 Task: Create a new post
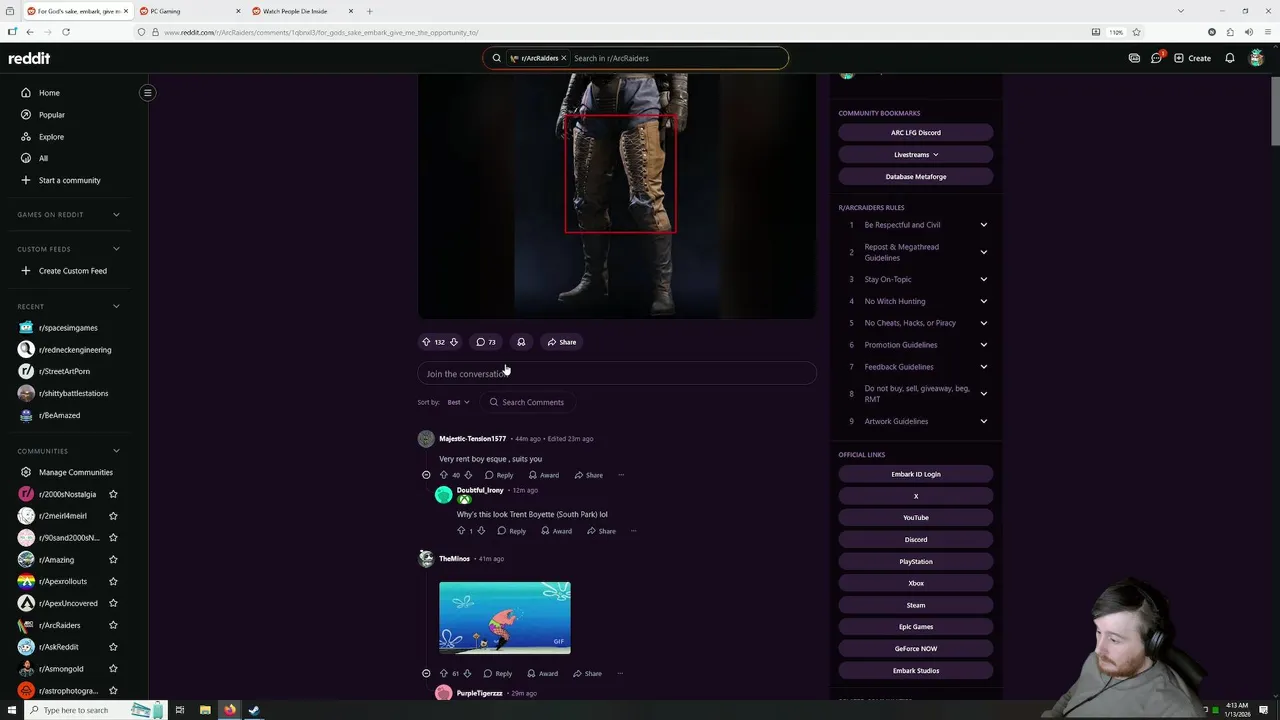tap(1192, 58)
